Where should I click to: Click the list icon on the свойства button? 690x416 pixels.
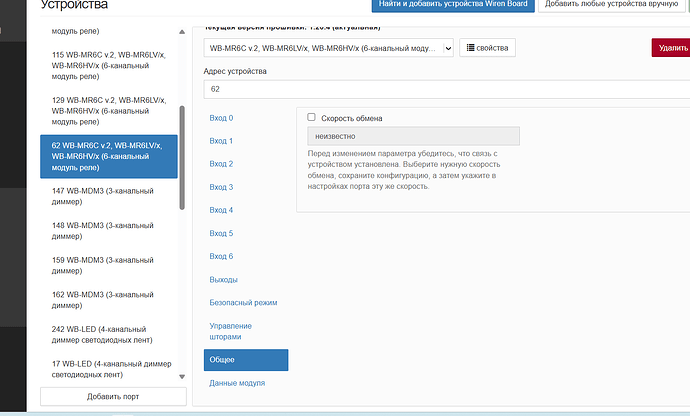(x=470, y=48)
